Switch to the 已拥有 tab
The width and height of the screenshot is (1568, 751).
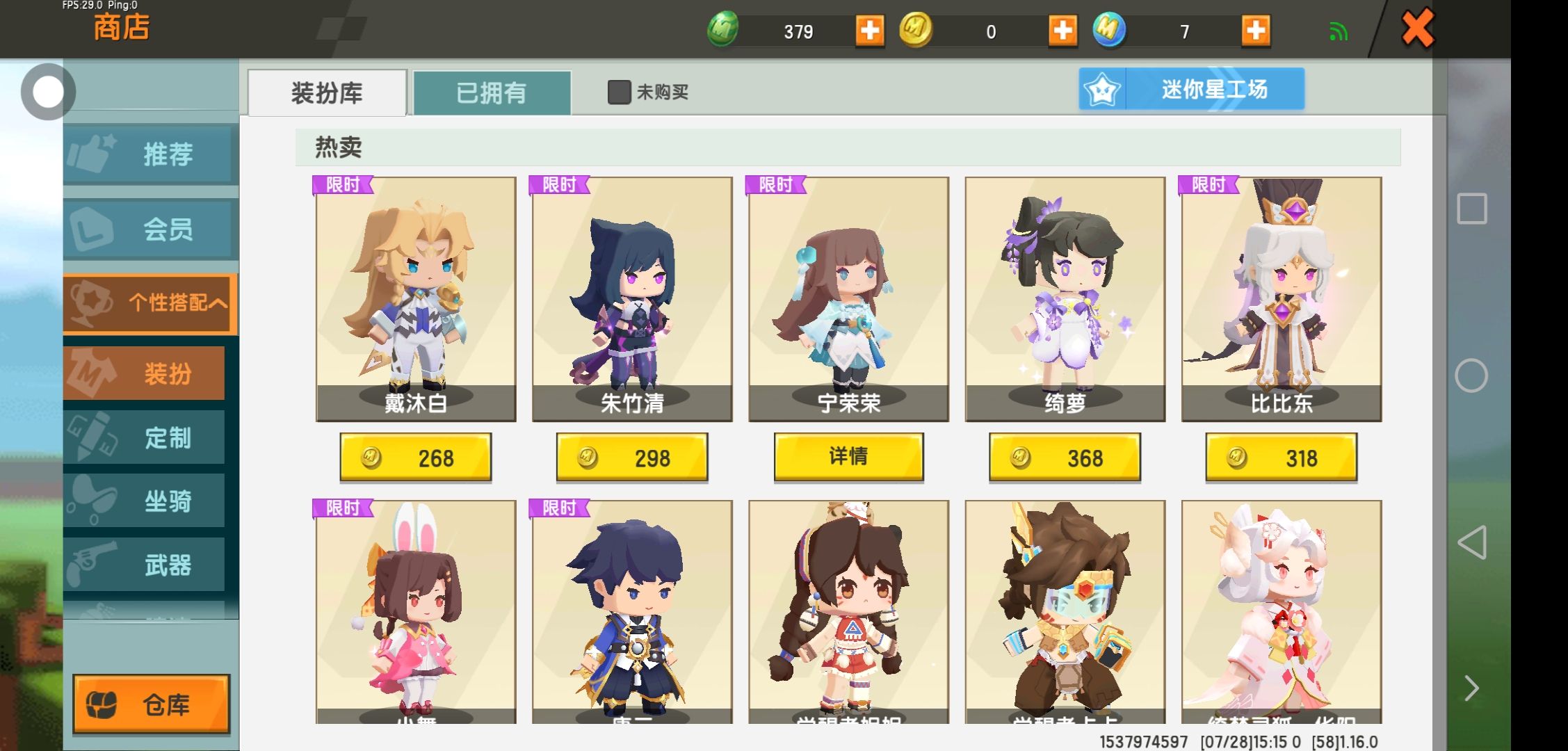point(492,92)
